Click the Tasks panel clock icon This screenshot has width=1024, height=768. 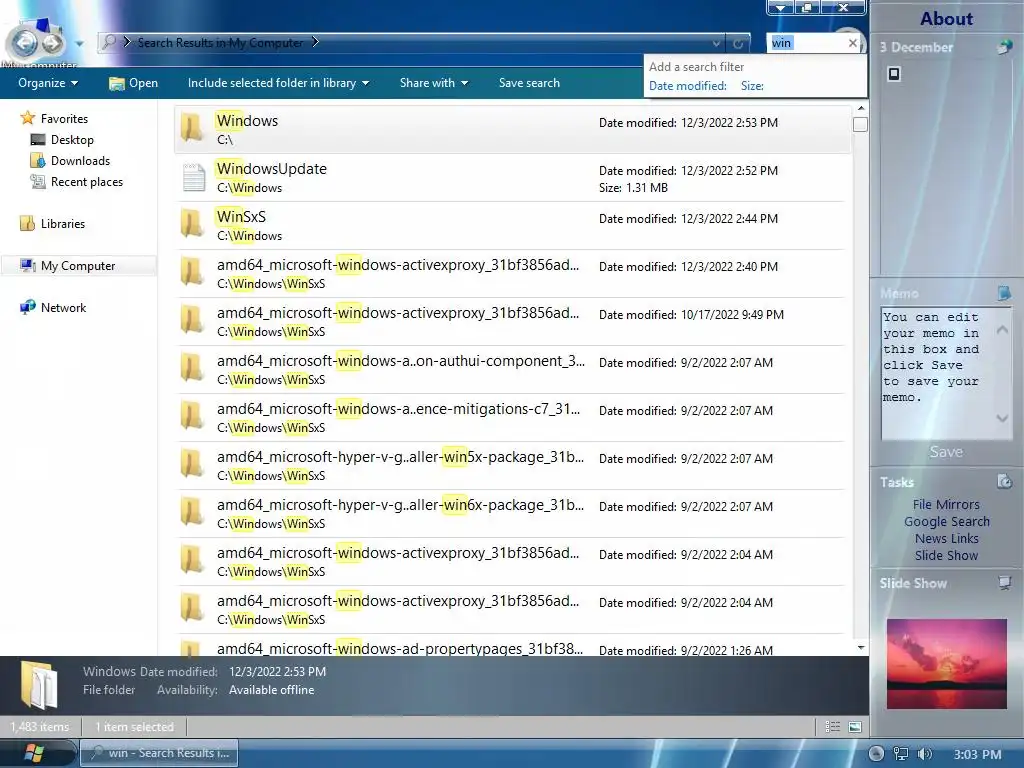[x=1004, y=482]
